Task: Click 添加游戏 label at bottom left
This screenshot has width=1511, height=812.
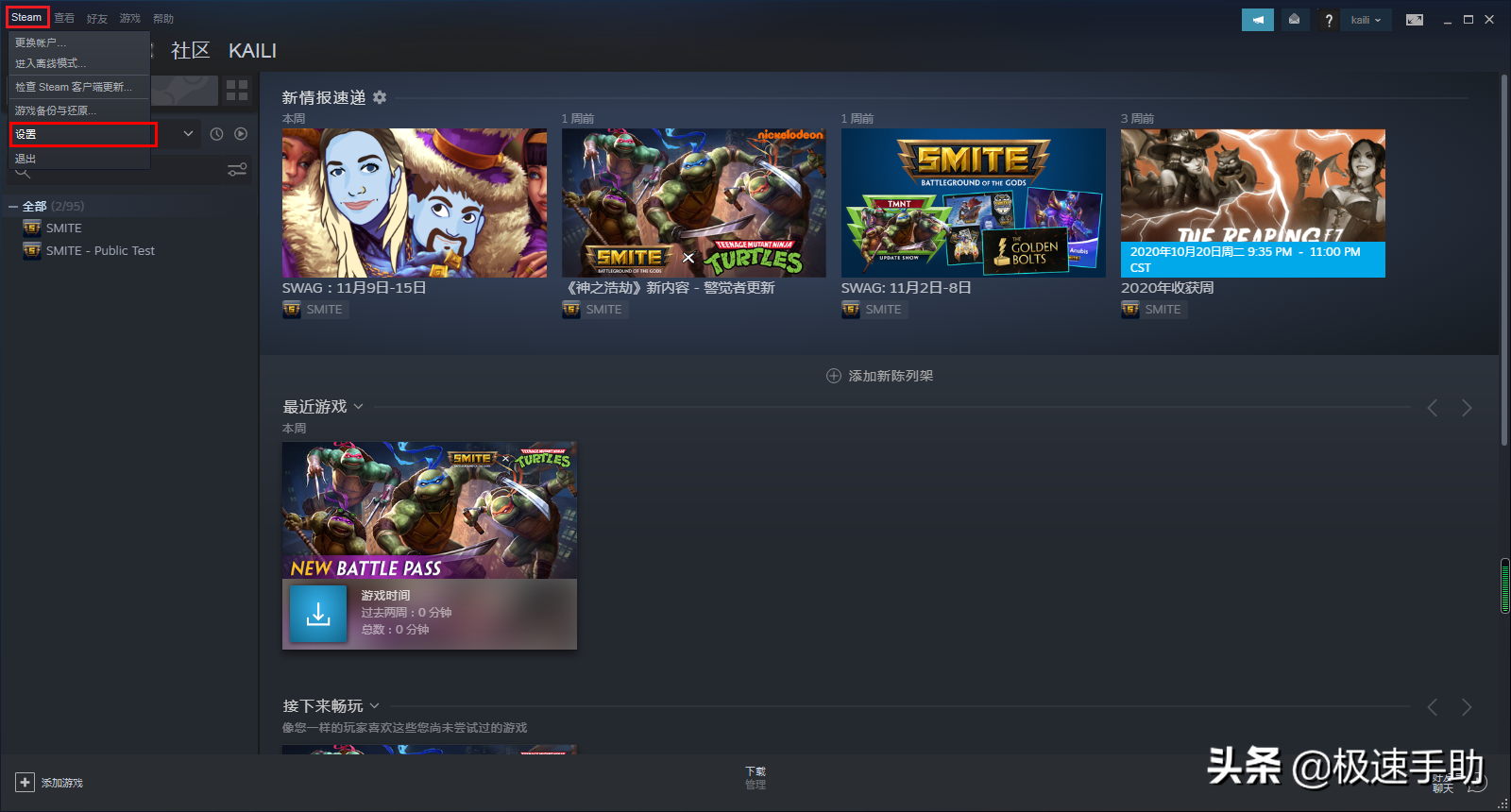Action: 62,784
